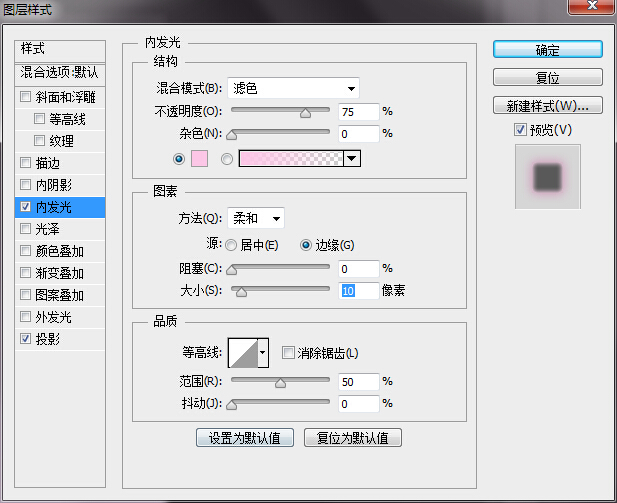
Task: Click the contour curve thumbnail
Action: [x=242, y=352]
